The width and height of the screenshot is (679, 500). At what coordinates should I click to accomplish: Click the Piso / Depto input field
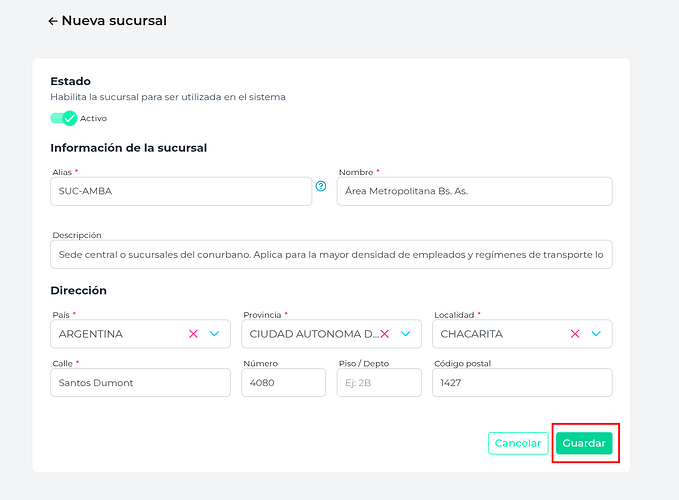coord(379,383)
